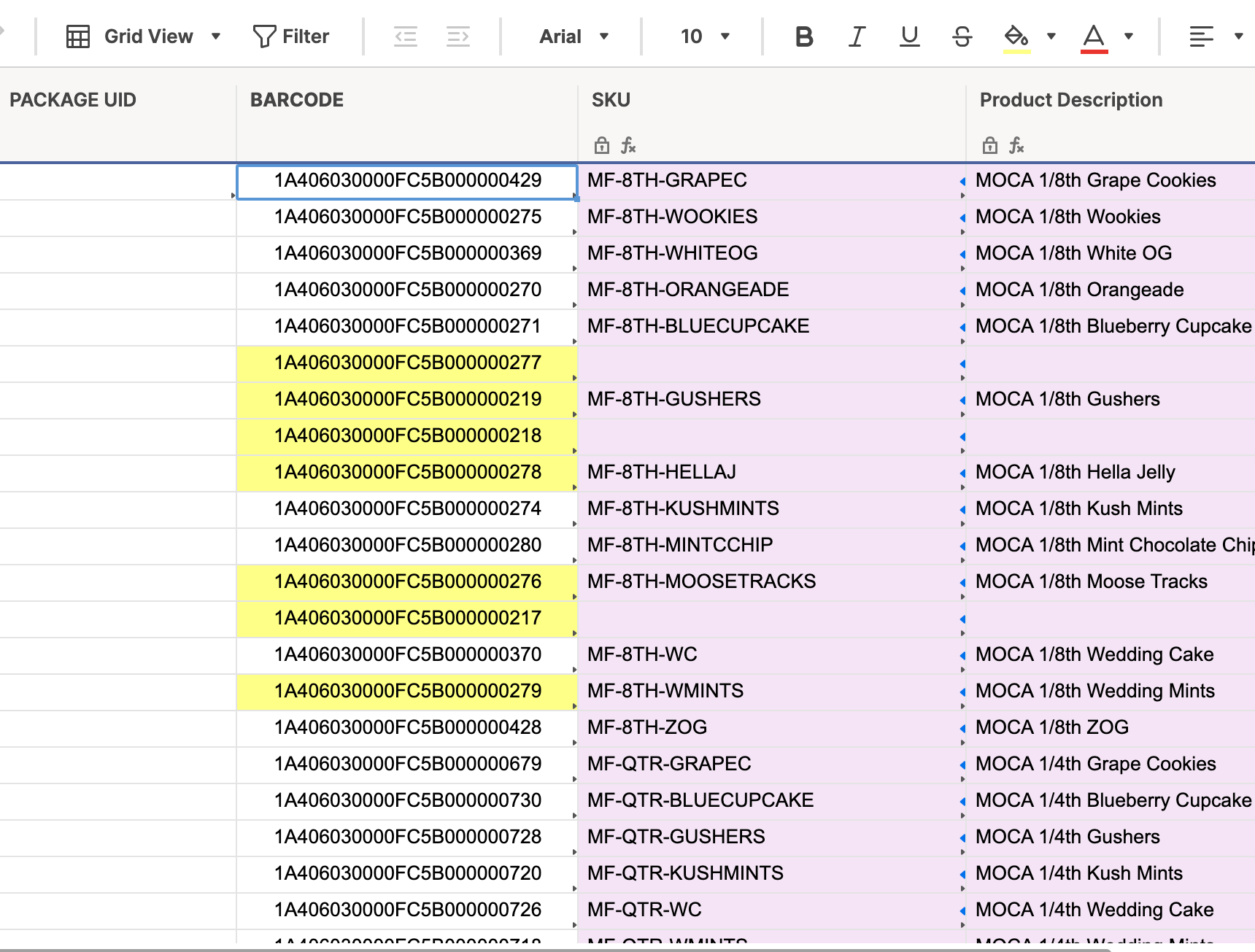Image resolution: width=1255 pixels, height=952 pixels.
Task: Toggle Underline formatting
Action: 909,36
